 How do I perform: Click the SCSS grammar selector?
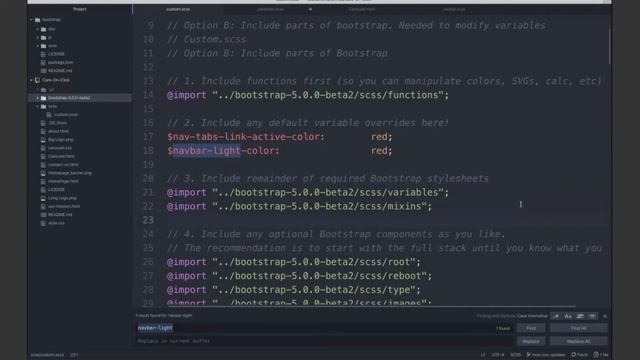click(x=516, y=355)
